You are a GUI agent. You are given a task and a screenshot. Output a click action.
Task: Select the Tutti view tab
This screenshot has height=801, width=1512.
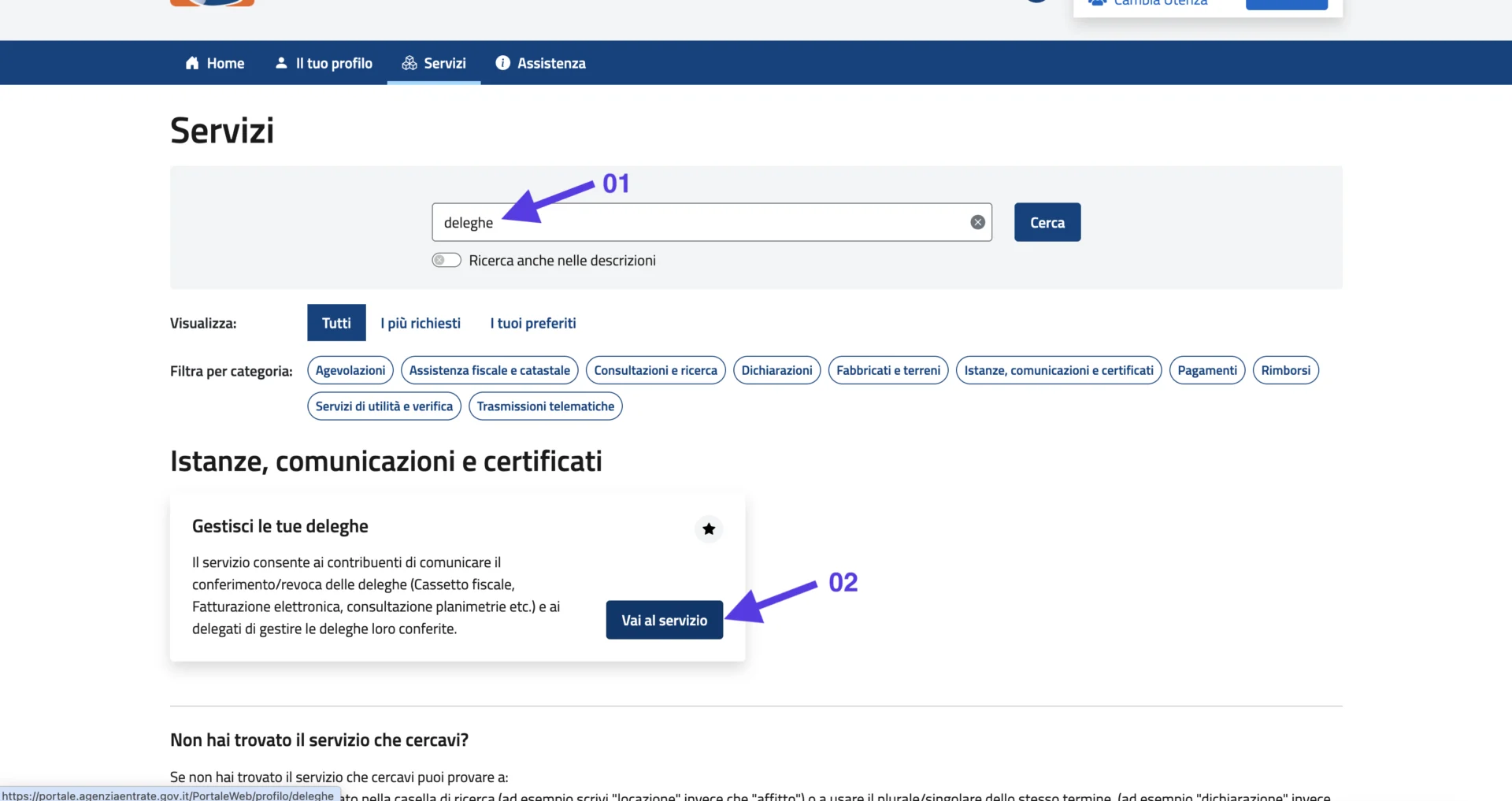[336, 323]
